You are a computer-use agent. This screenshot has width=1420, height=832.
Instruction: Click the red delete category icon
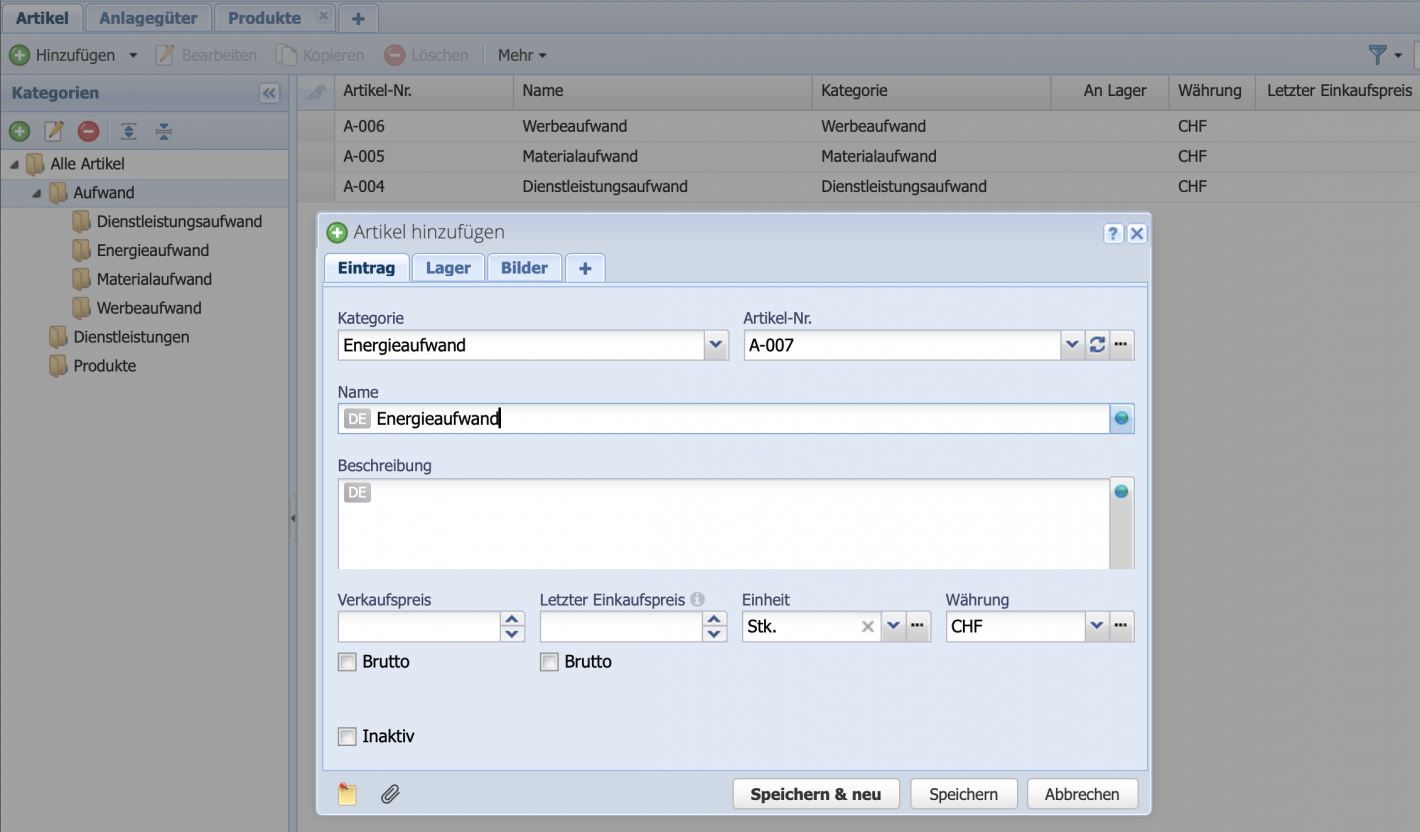pyautogui.click(x=88, y=131)
